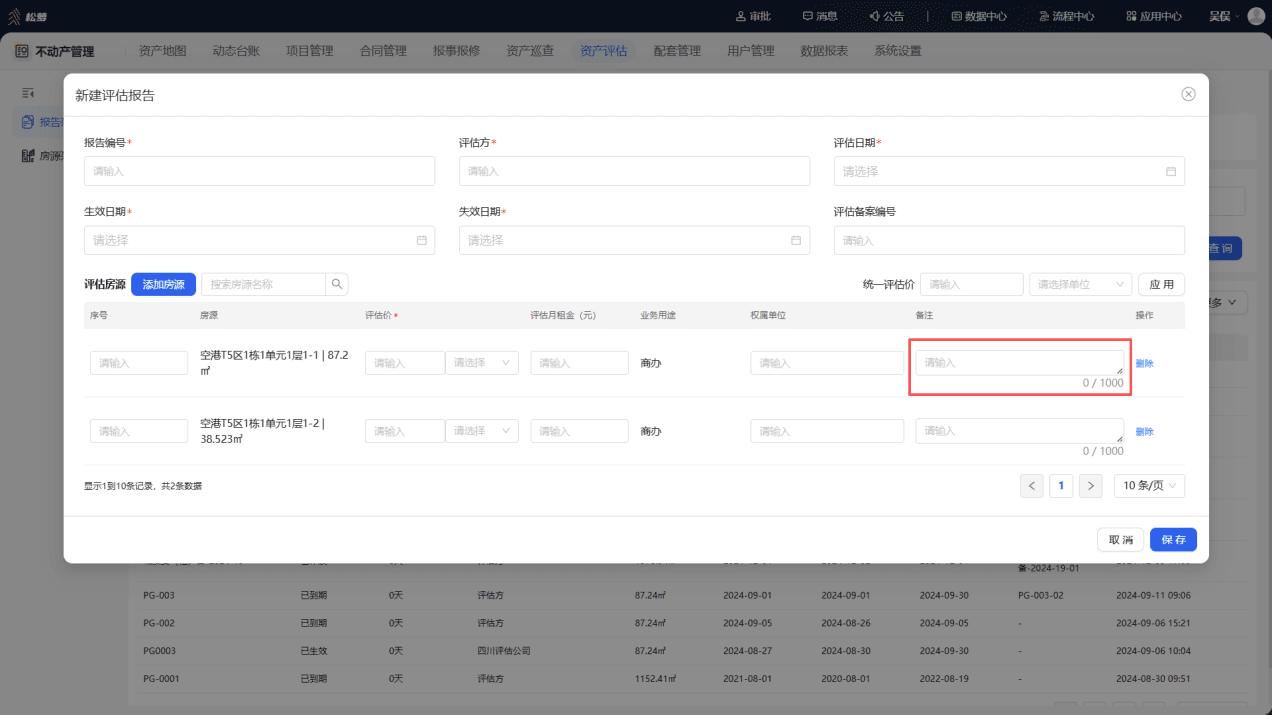Open the 10条/页 page size dropdown
The width and height of the screenshot is (1272, 715).
click(1149, 485)
